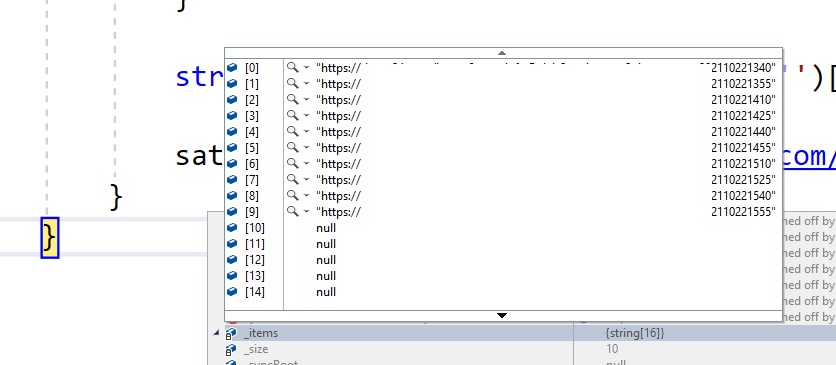Click the null value of element [12]
This screenshot has width=836, height=365.
point(326,259)
